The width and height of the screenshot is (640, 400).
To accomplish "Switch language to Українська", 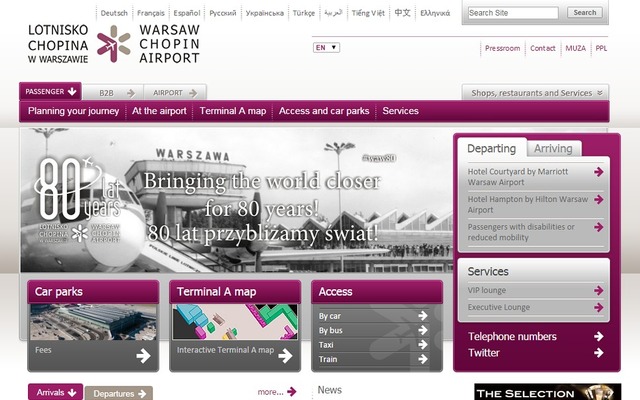I will (x=264, y=13).
